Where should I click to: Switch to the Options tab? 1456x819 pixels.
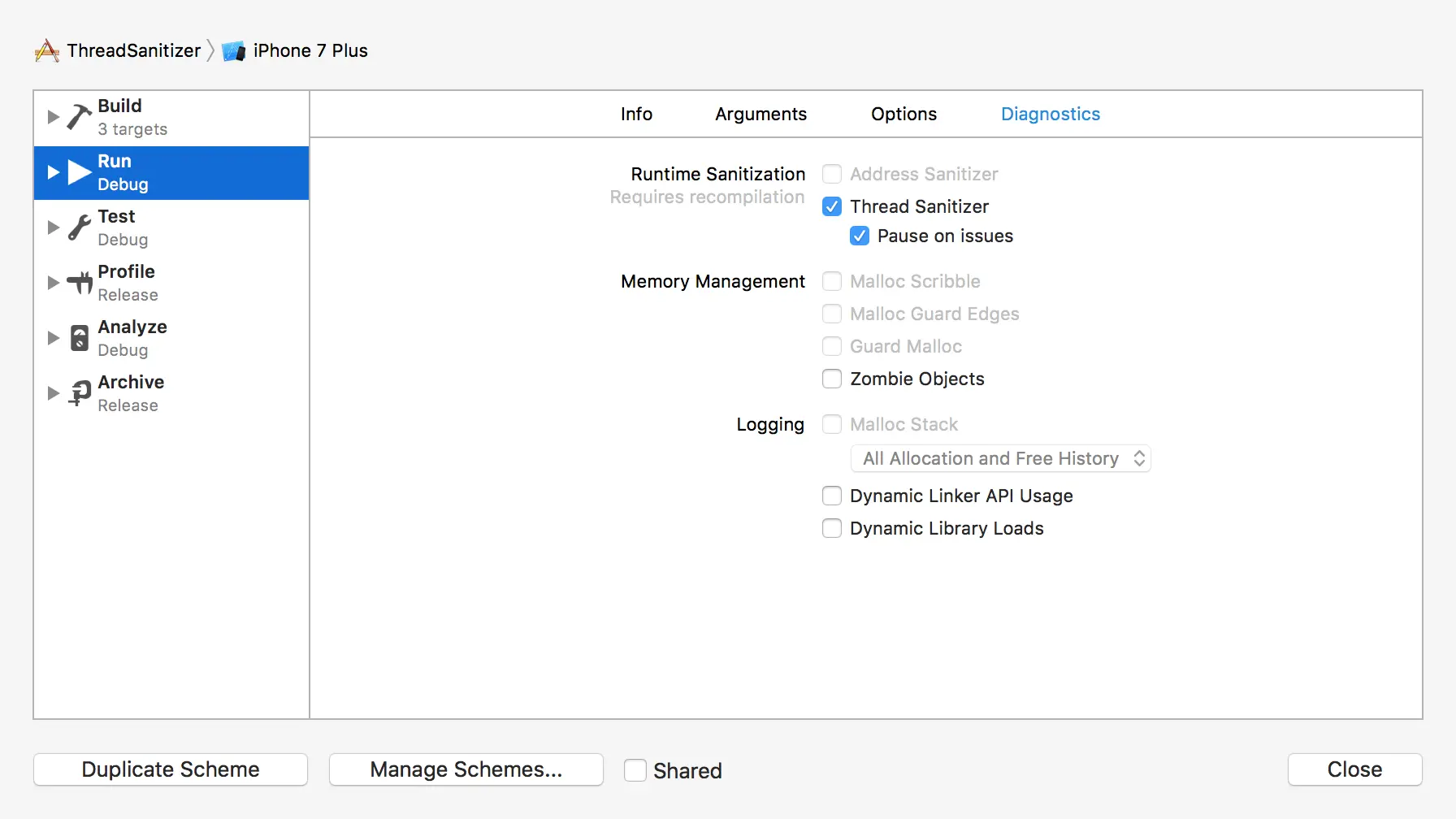pos(903,114)
